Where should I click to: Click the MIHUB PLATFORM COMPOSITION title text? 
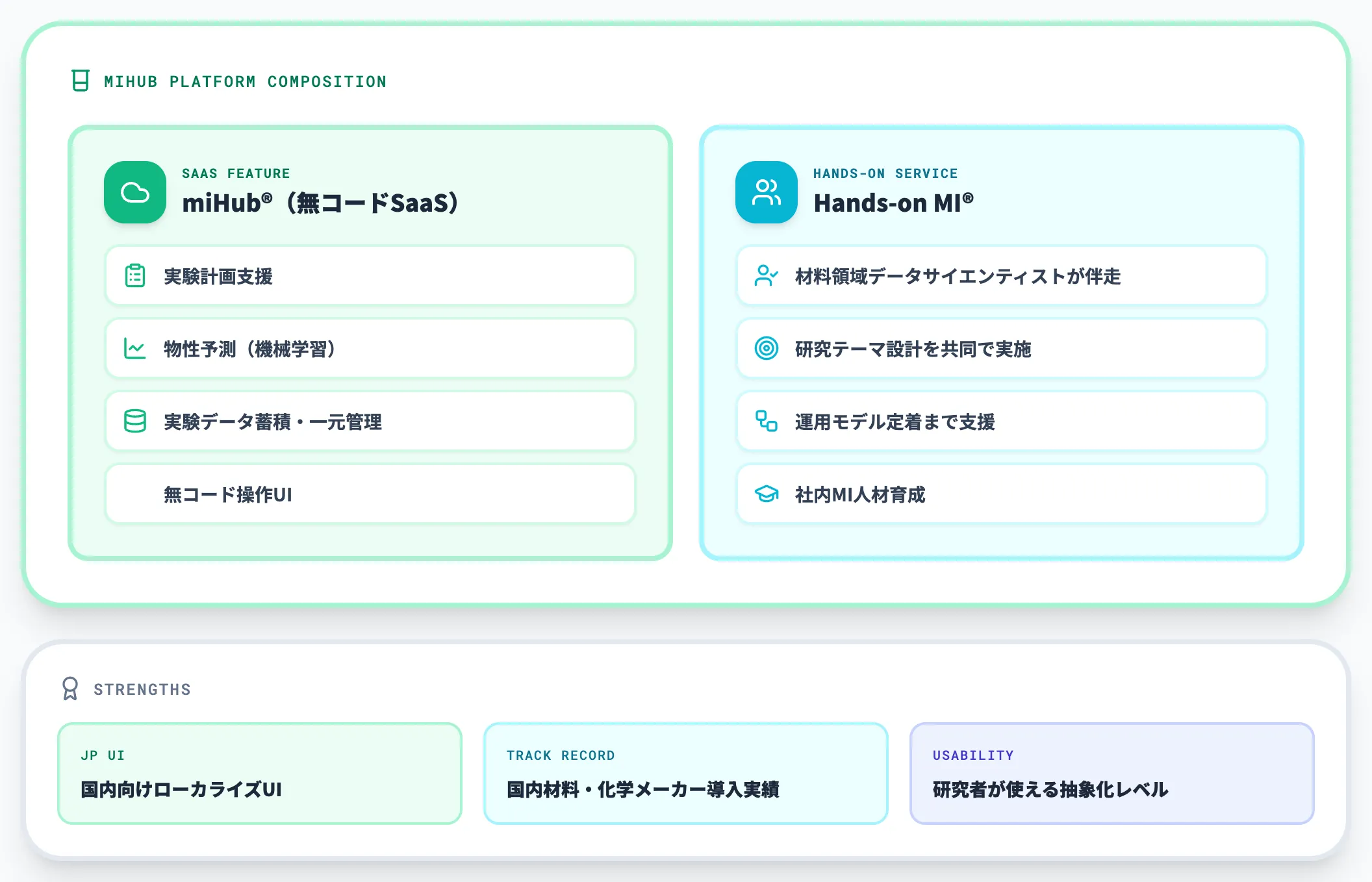point(246,82)
